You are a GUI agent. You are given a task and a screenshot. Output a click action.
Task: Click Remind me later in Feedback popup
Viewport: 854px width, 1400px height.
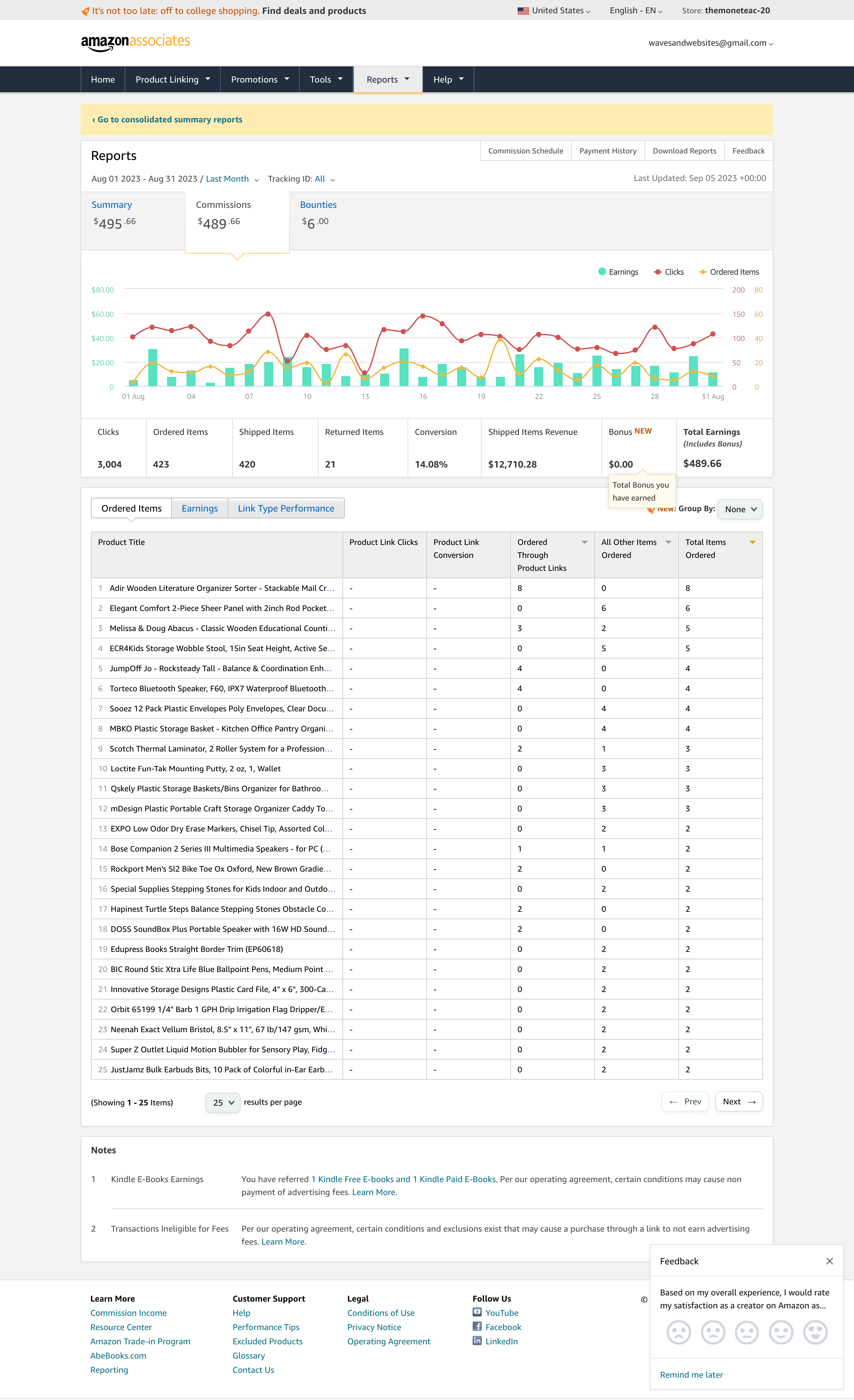pos(691,1374)
